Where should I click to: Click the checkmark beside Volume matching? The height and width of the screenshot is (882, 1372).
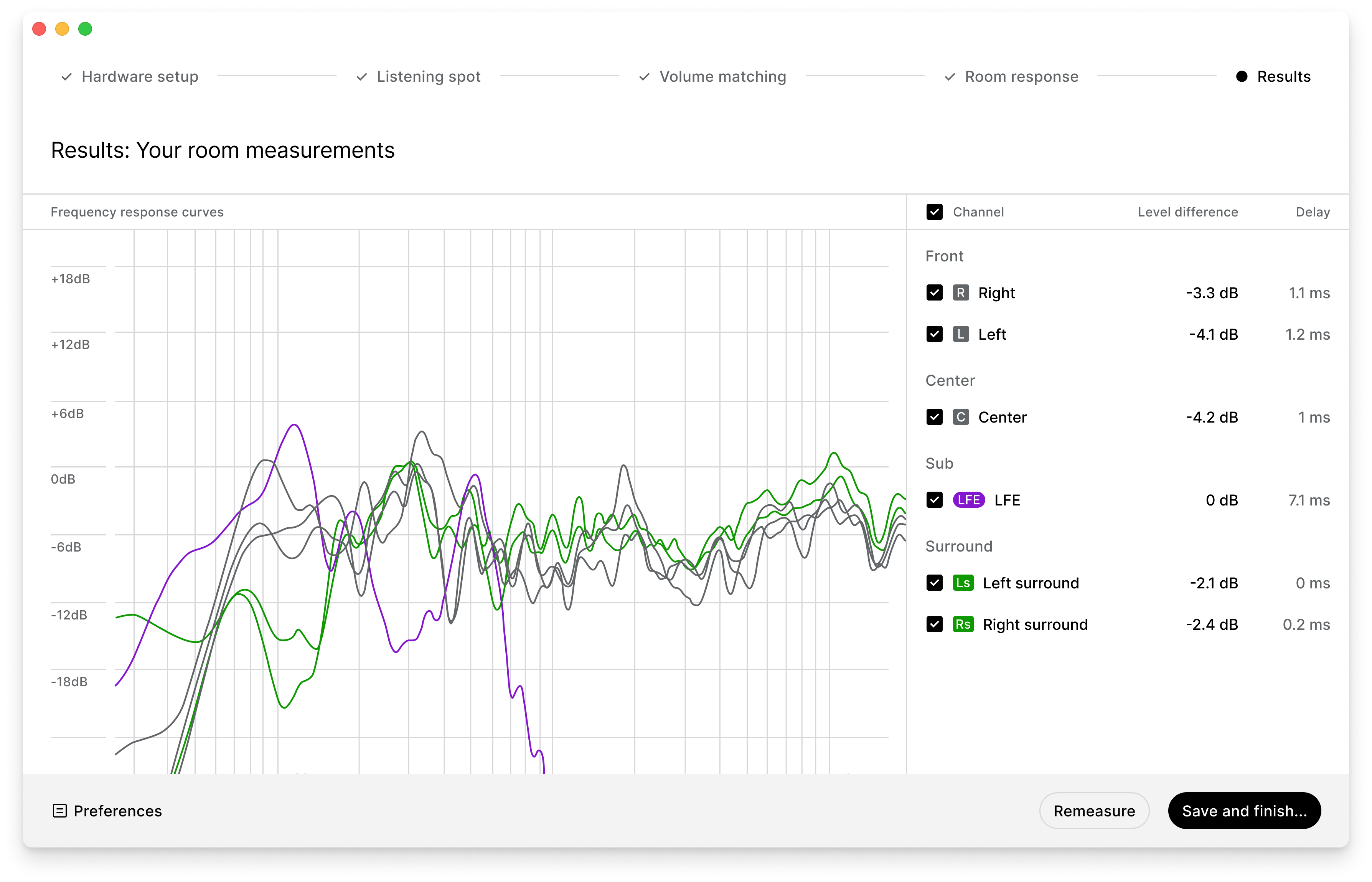645,76
